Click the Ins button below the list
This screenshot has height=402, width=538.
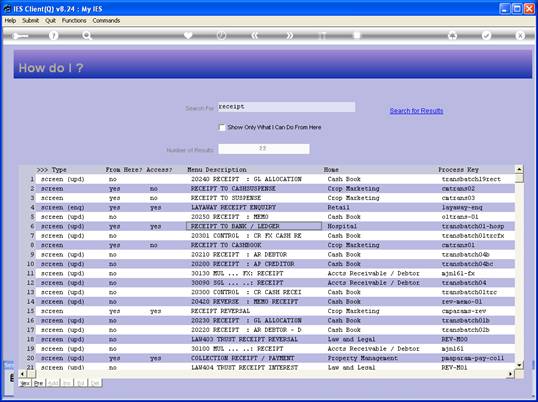click(x=67, y=383)
